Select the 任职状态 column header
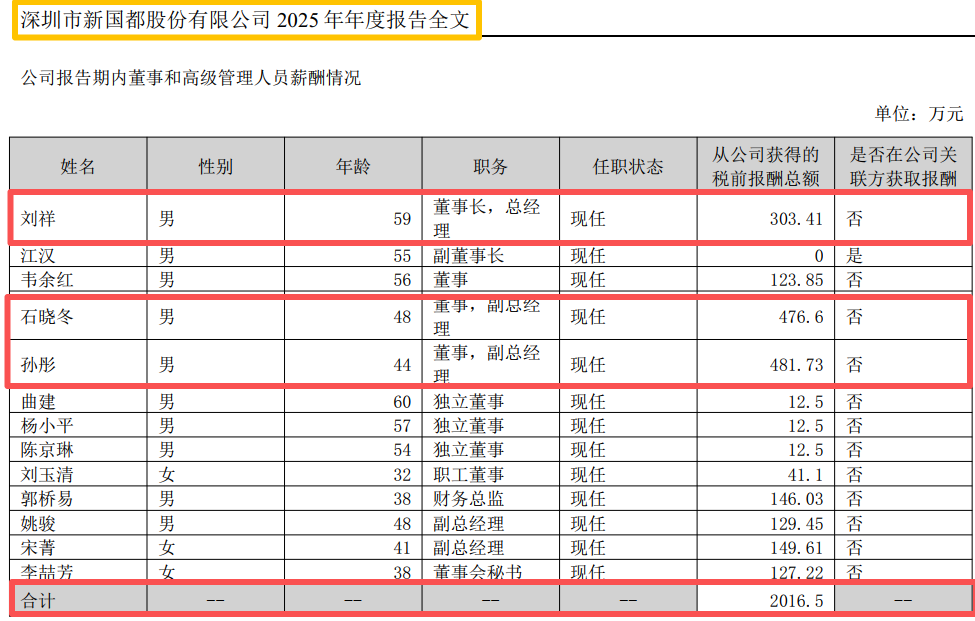The width and height of the screenshot is (975, 621). [627, 167]
